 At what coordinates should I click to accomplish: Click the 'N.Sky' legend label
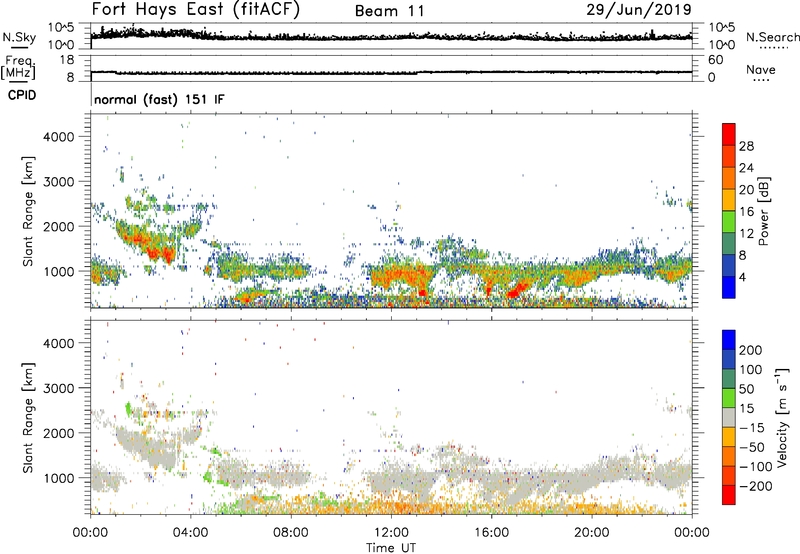click(19, 37)
